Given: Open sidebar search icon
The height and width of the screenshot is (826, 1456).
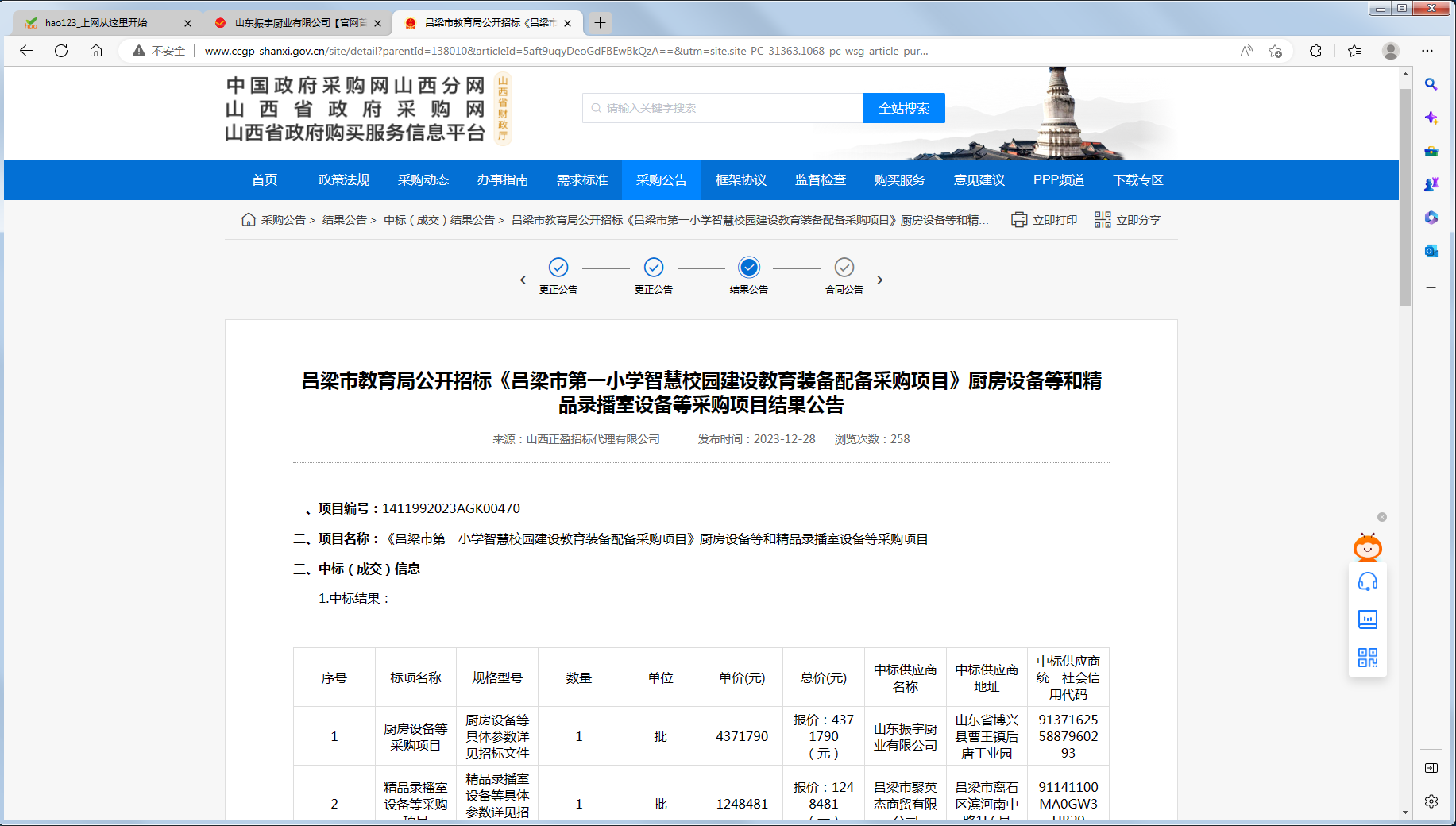Looking at the screenshot, I should coord(1431,84).
